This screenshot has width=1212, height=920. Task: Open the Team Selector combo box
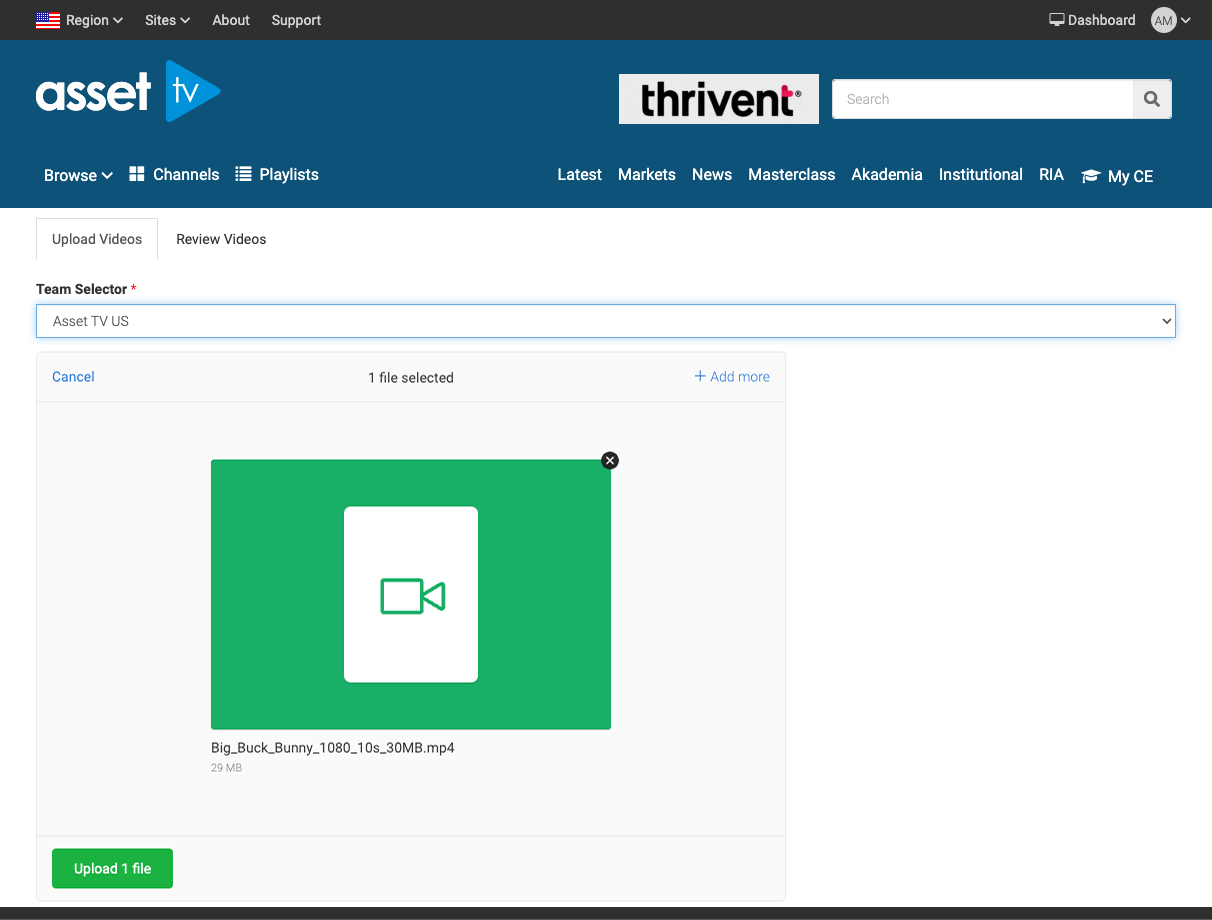pos(605,321)
